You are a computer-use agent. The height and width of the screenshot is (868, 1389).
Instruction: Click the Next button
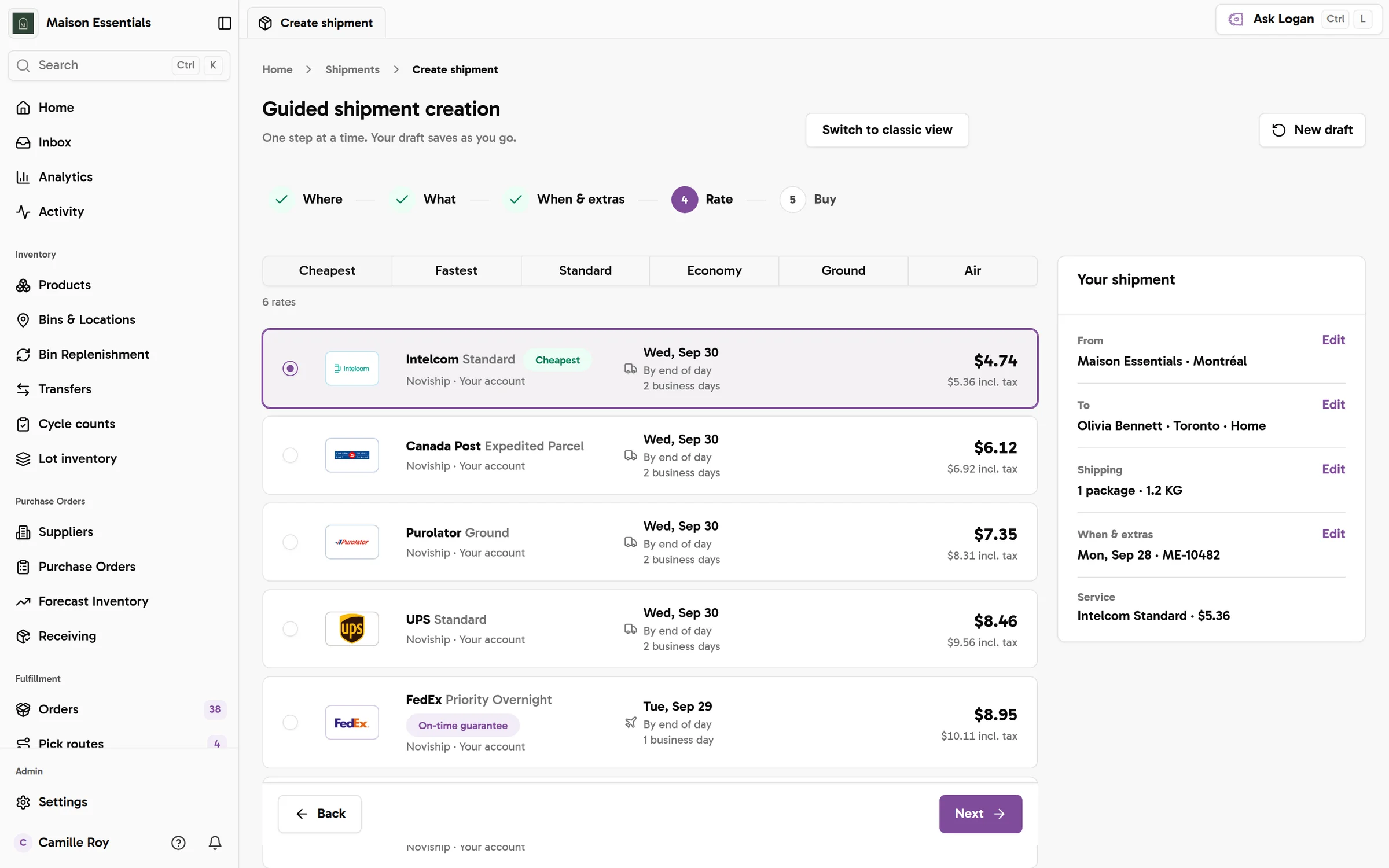[980, 814]
